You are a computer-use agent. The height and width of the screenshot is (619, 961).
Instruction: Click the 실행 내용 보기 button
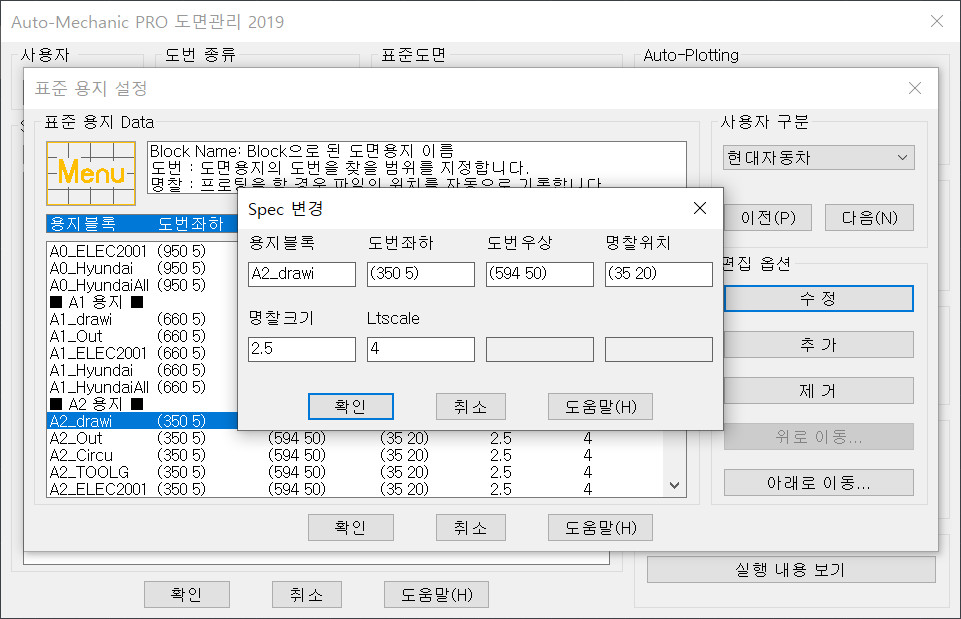pos(790,570)
